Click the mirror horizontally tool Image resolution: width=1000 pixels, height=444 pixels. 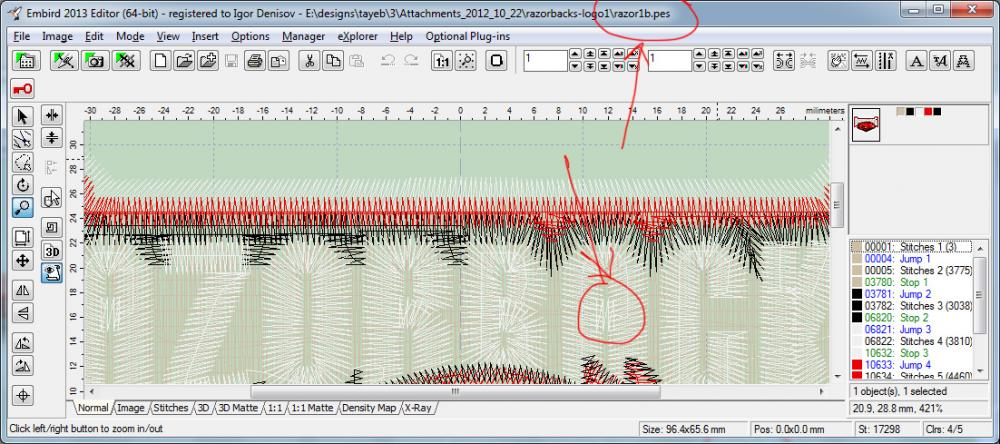(23, 290)
